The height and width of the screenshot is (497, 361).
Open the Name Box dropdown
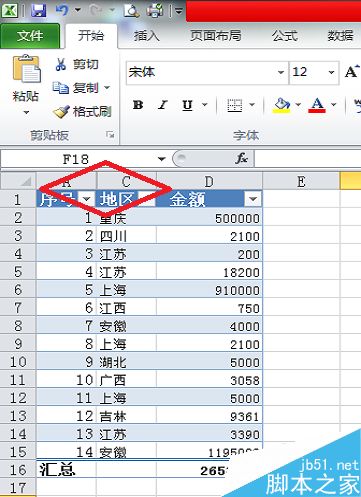pos(162,159)
